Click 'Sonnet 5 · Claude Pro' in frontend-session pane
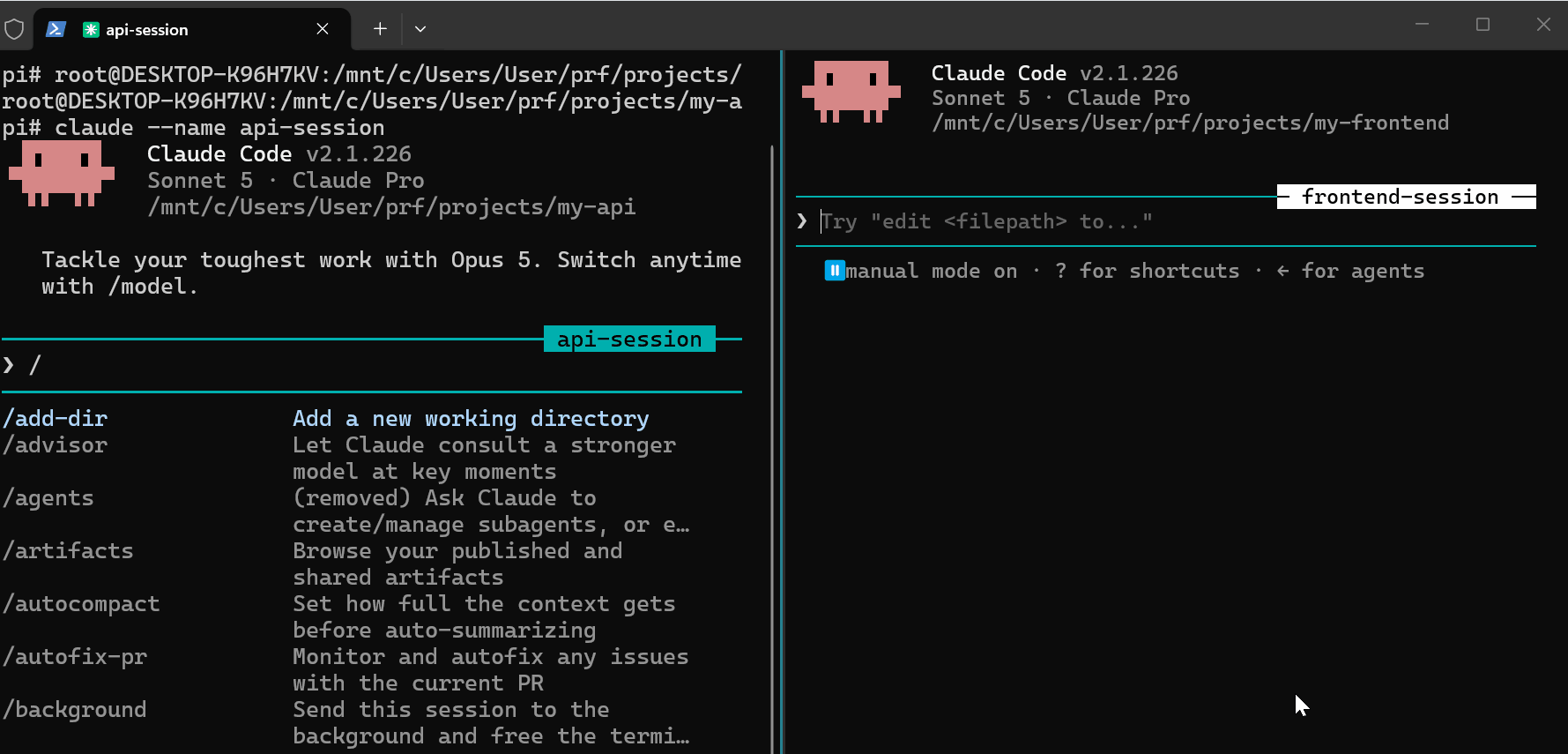 pyautogui.click(x=1061, y=98)
